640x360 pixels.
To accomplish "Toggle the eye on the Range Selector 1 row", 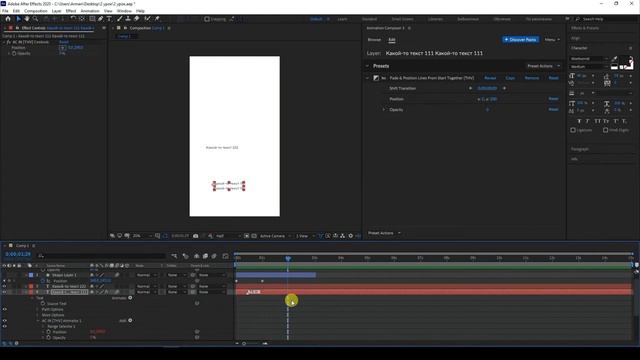I will 4,326.
